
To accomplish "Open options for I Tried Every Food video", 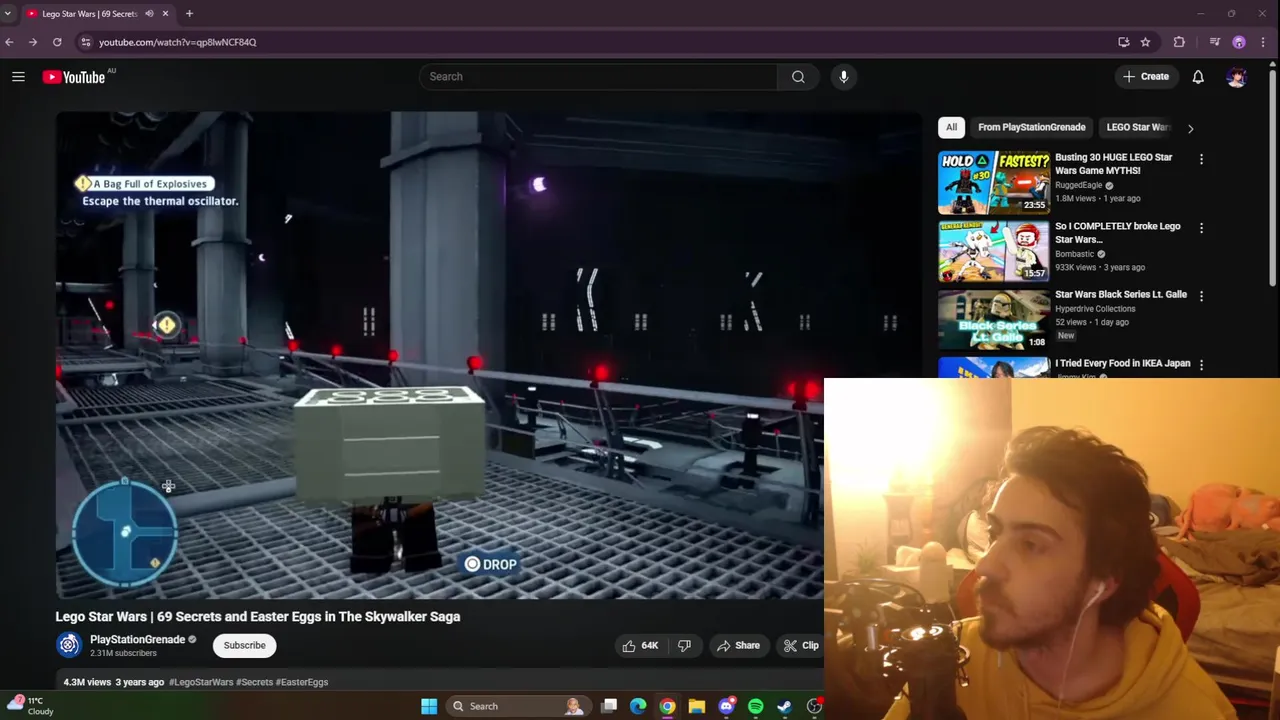I will (x=1201, y=365).
